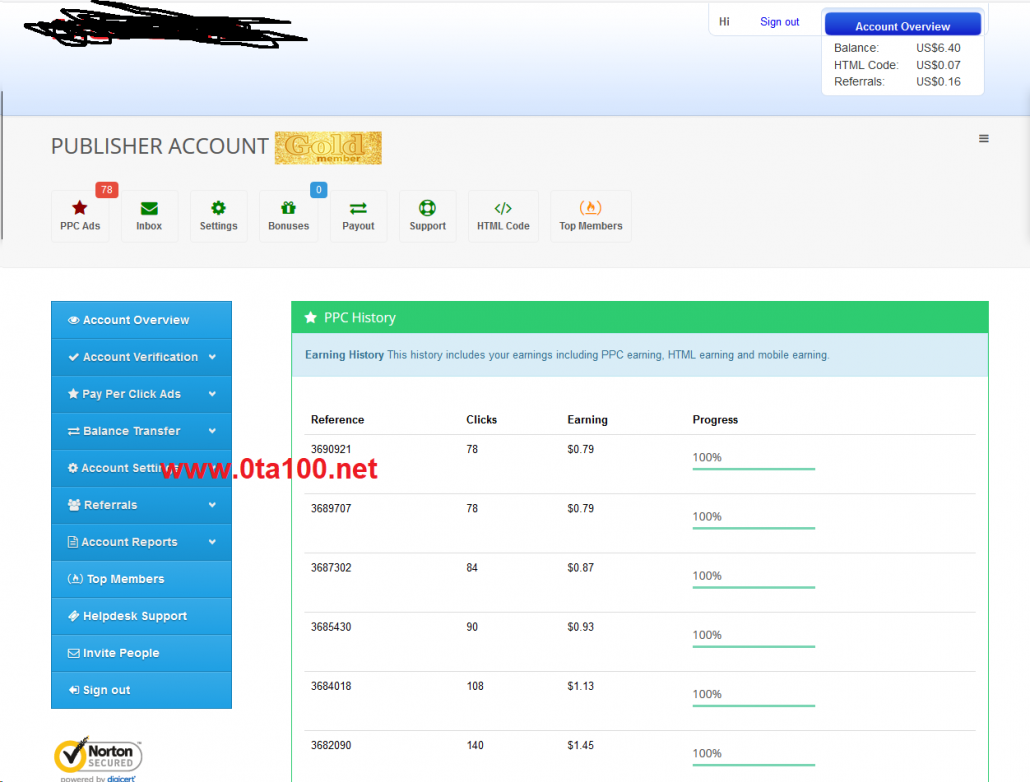Open the Bonuses gift icon

(288, 209)
